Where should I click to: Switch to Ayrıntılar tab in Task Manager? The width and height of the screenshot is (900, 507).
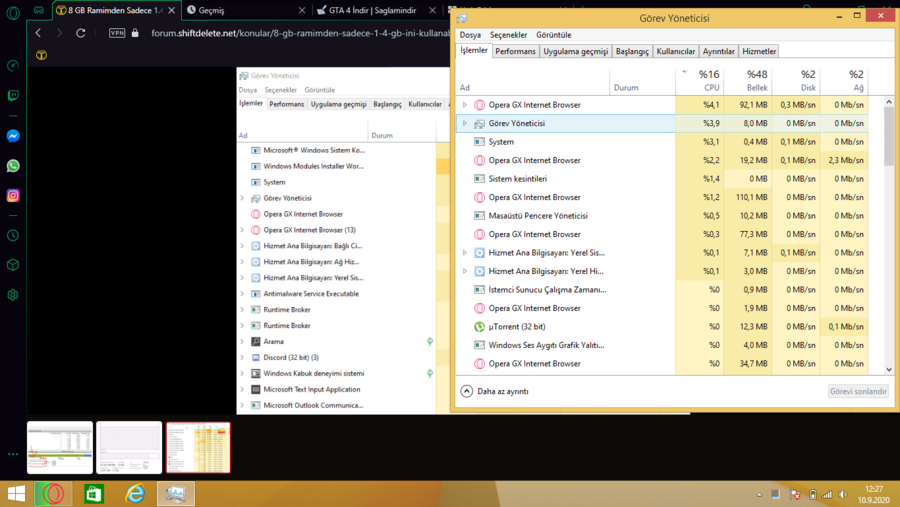point(719,51)
